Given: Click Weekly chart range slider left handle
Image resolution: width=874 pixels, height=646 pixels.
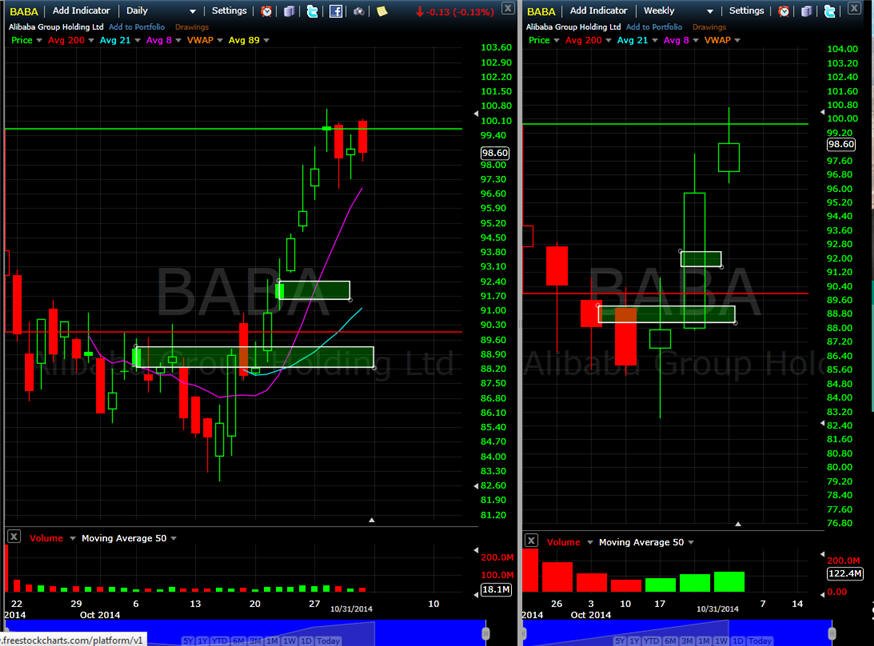Looking at the screenshot, I should point(524,633).
